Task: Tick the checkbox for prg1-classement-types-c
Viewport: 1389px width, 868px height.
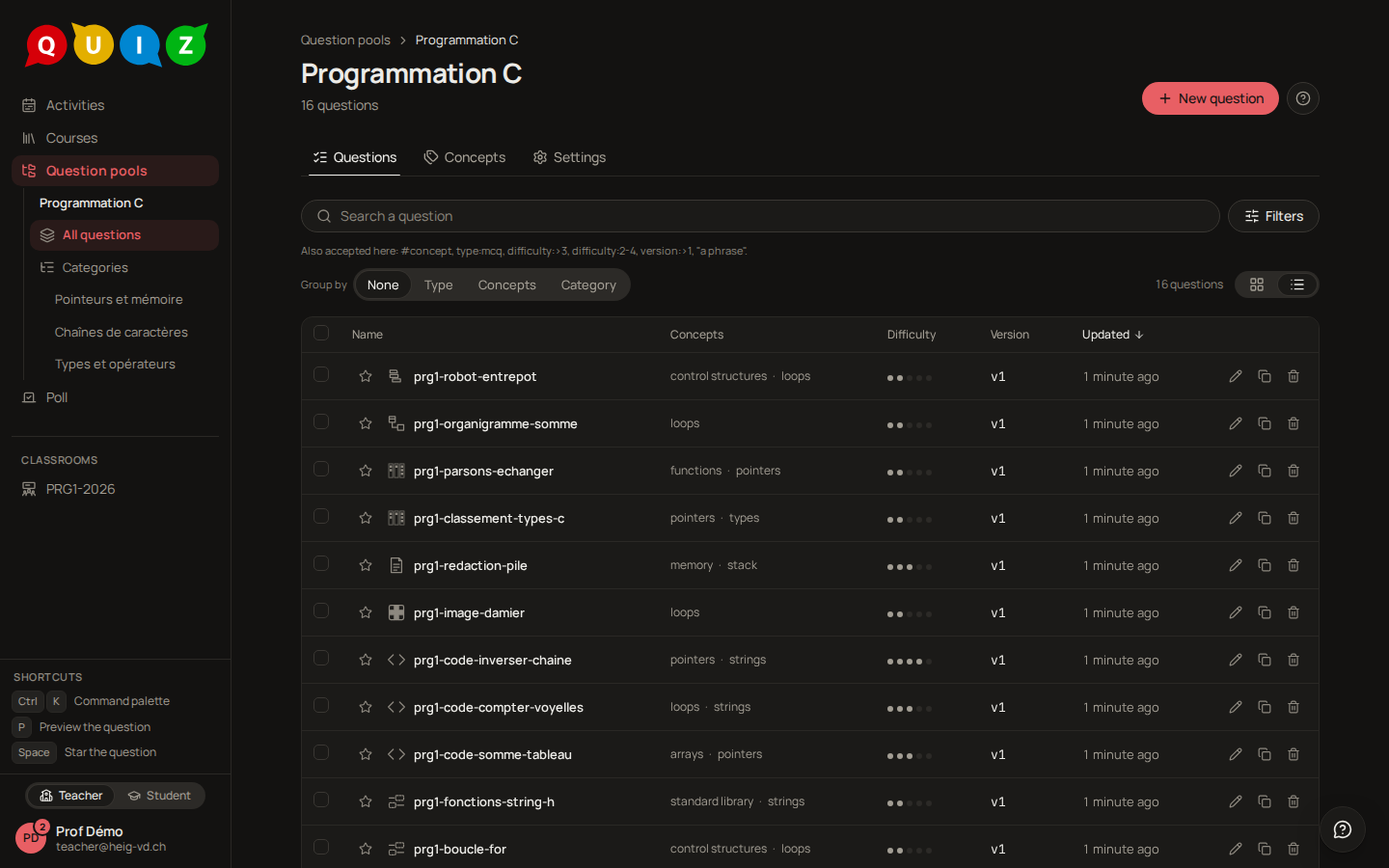Action: click(x=321, y=516)
